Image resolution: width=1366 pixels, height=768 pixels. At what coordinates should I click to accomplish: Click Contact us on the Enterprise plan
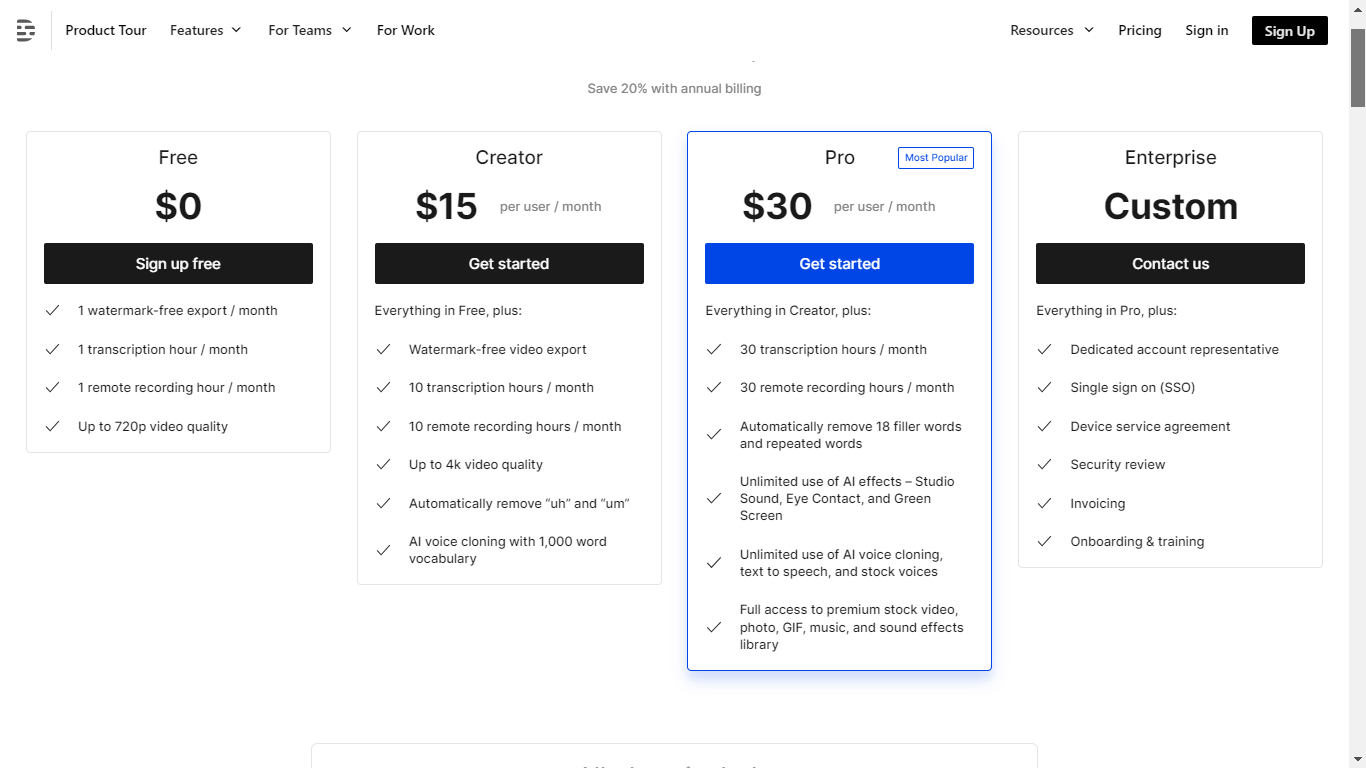(x=1170, y=263)
